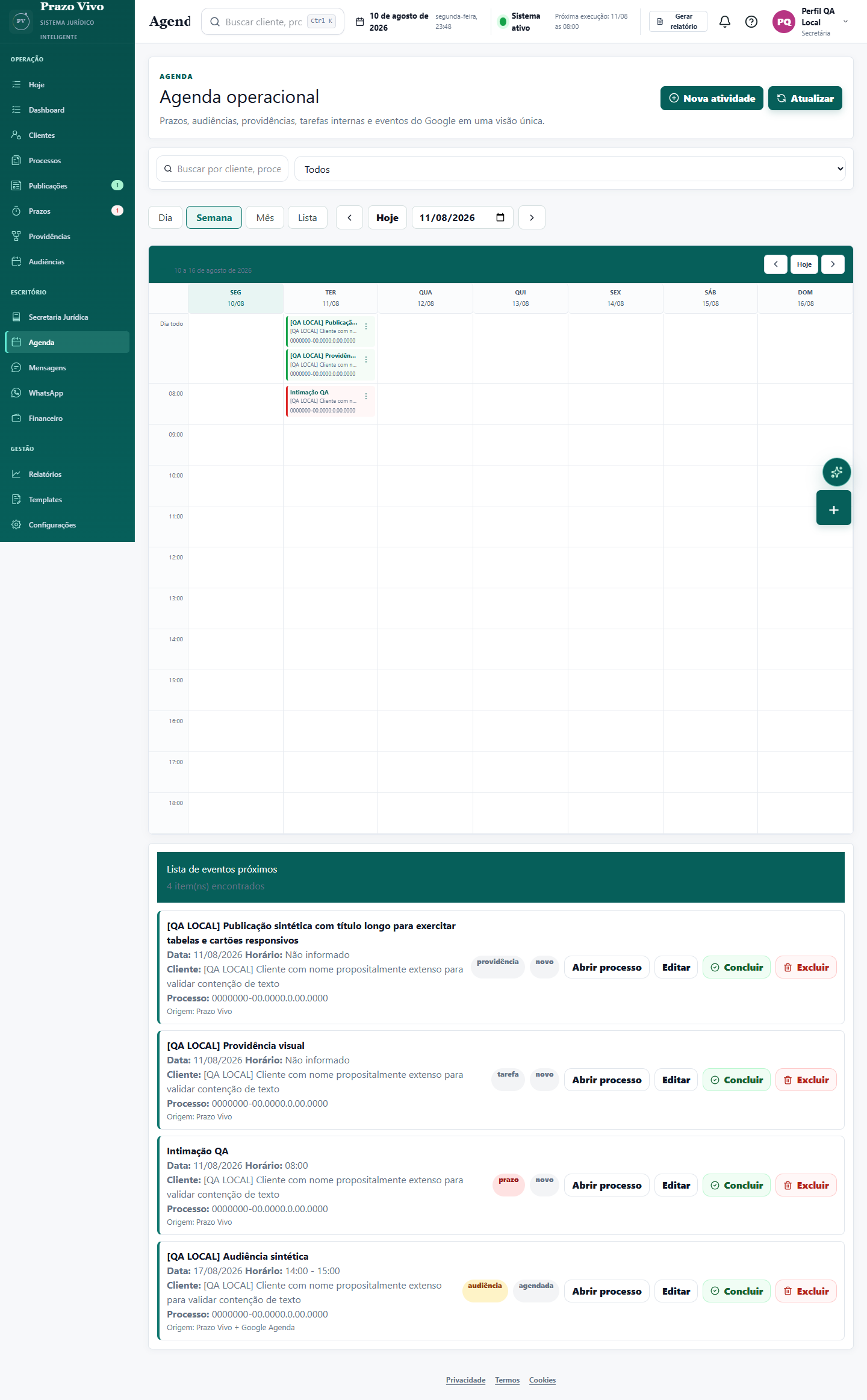Click Hoje button in calendar header
Viewport: 867px width, 1400px height.
pyautogui.click(x=804, y=264)
